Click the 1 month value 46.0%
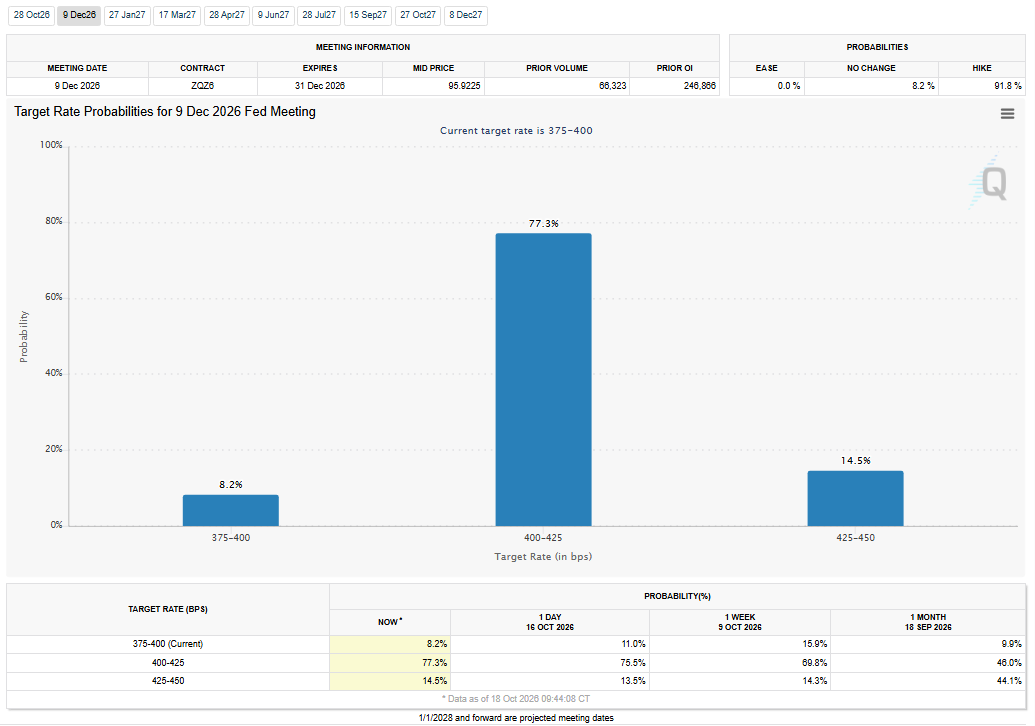The image size is (1035, 726). [1009, 663]
